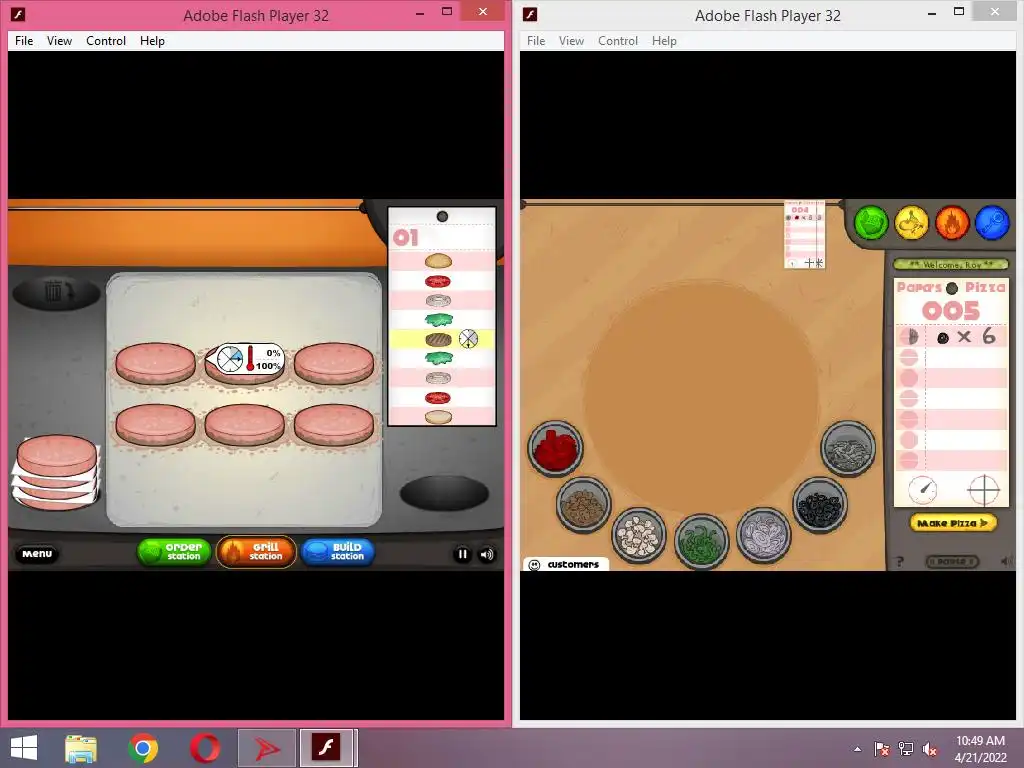1024x768 pixels.
Task: Open the File menu in the left Flash window
Action: coord(24,40)
